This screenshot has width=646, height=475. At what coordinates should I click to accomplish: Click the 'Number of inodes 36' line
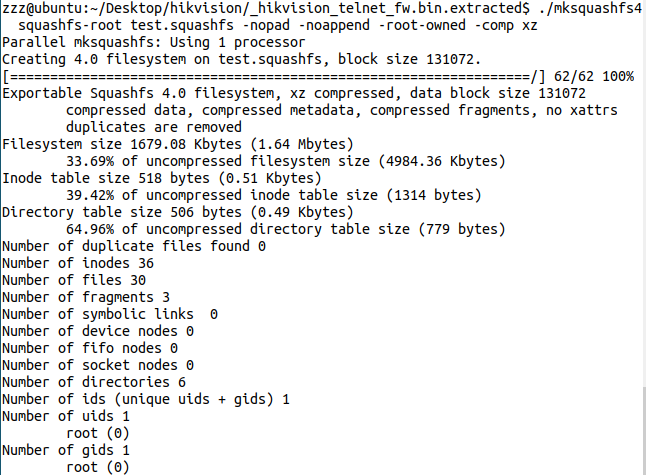click(x=74, y=263)
